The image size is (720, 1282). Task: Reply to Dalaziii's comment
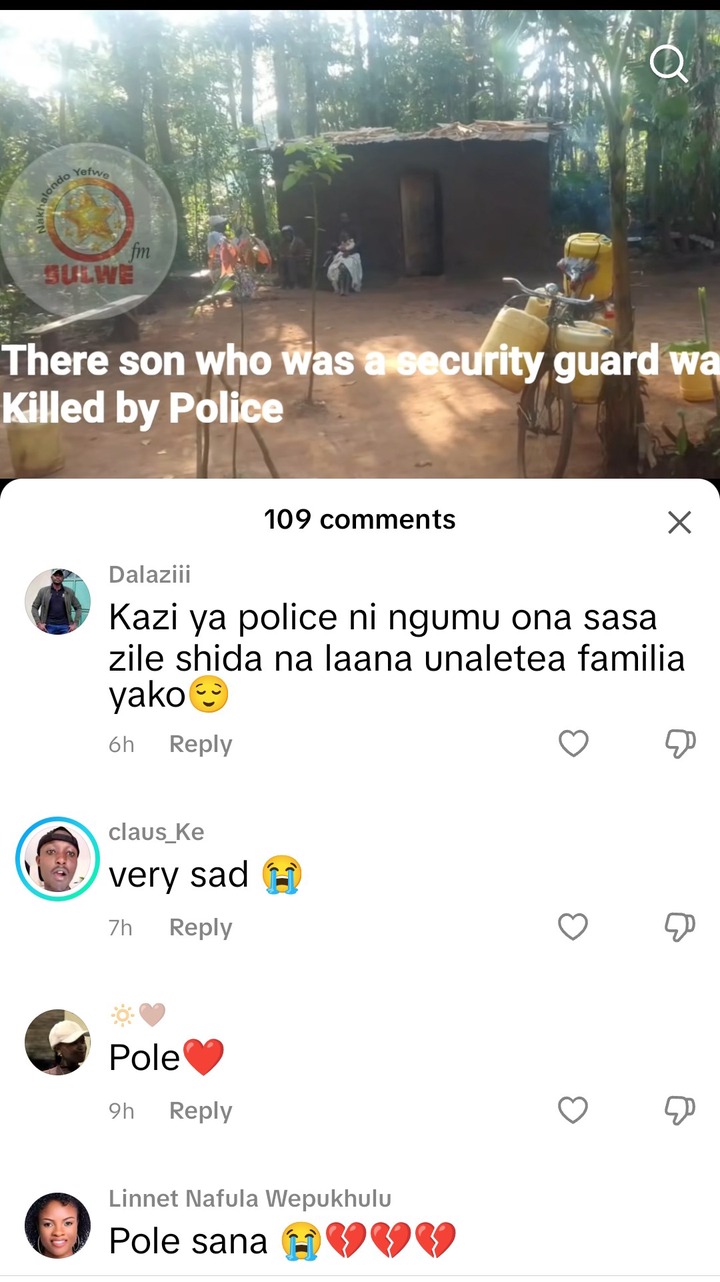coord(200,744)
